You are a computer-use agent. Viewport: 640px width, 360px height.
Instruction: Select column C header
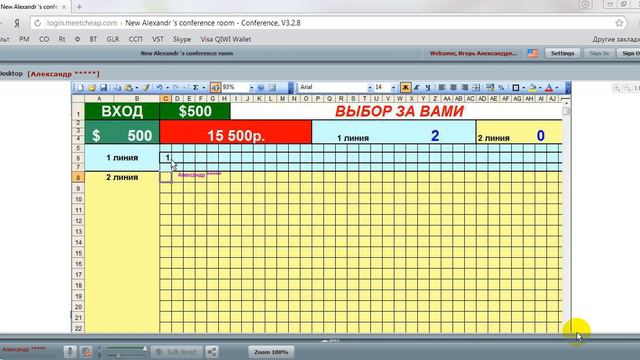tap(165, 98)
